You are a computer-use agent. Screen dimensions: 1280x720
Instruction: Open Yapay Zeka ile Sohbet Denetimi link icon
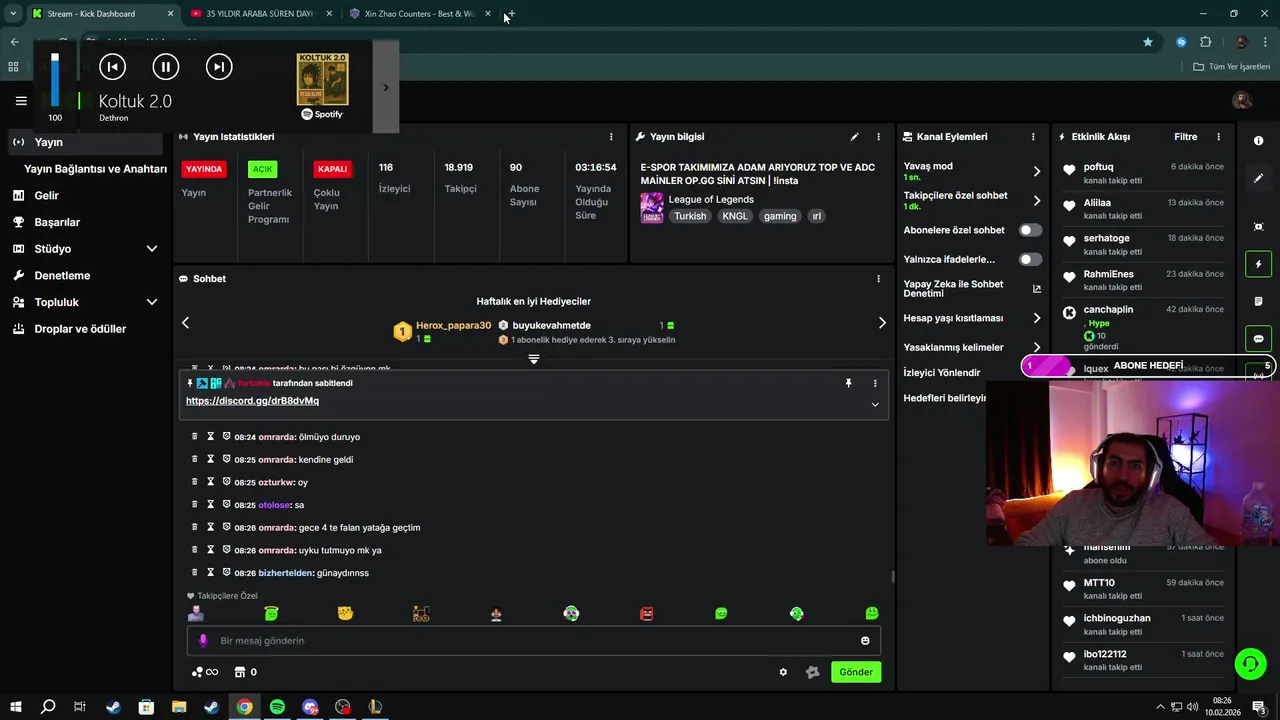tap(1036, 289)
